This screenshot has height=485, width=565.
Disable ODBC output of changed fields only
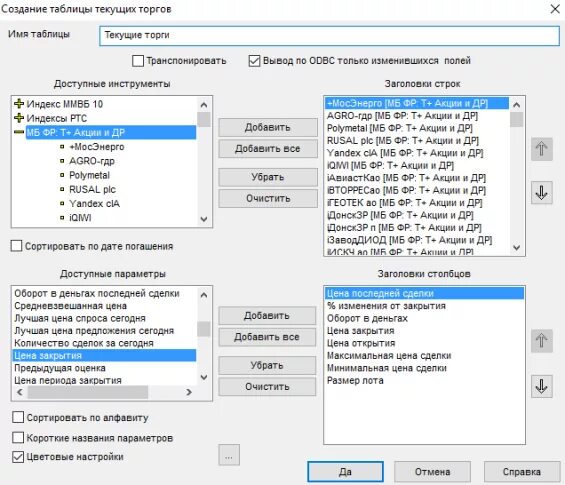tap(254, 61)
